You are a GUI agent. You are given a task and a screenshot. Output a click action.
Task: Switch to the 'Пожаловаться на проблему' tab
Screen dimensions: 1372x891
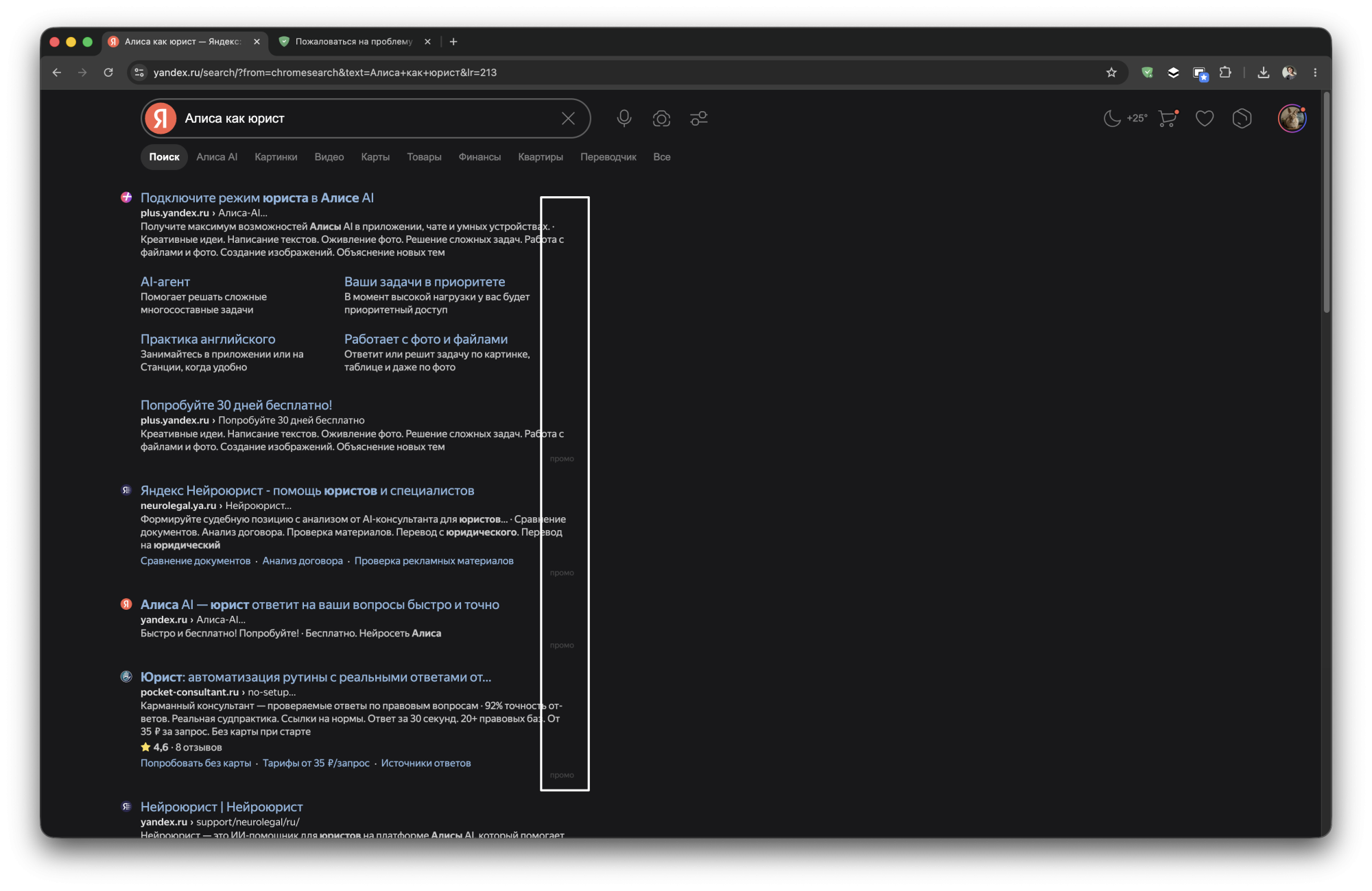[354, 42]
